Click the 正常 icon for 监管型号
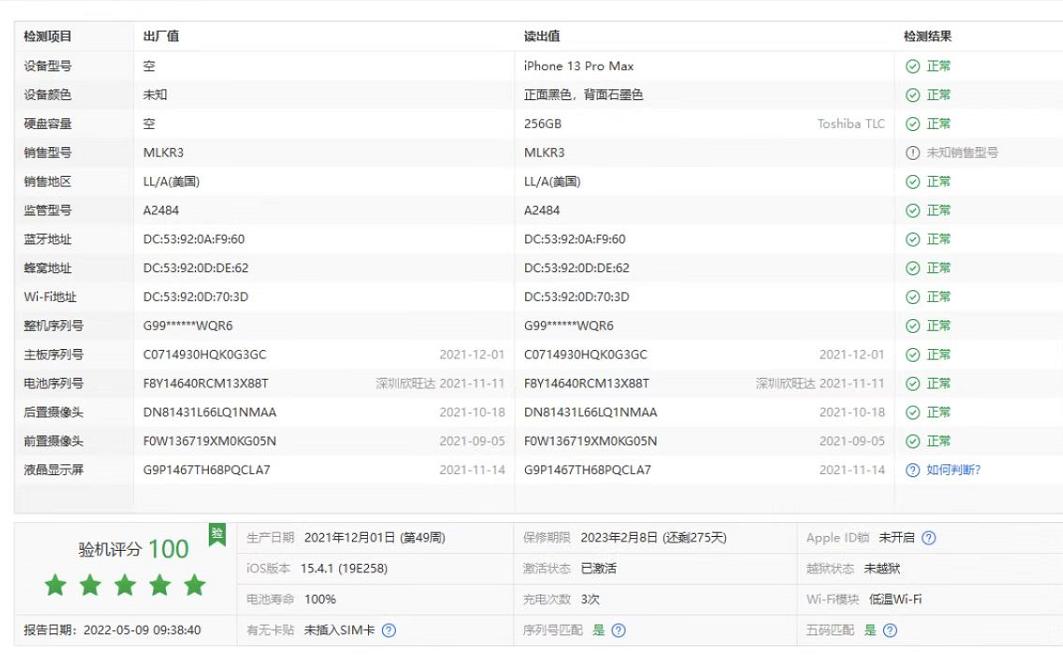The image size is (1063, 656). pyautogui.click(x=910, y=210)
